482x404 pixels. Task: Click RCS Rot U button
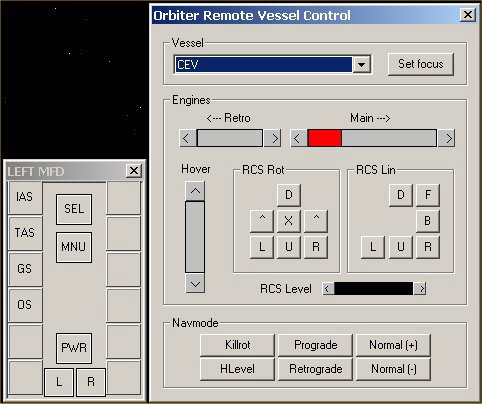tap(289, 247)
